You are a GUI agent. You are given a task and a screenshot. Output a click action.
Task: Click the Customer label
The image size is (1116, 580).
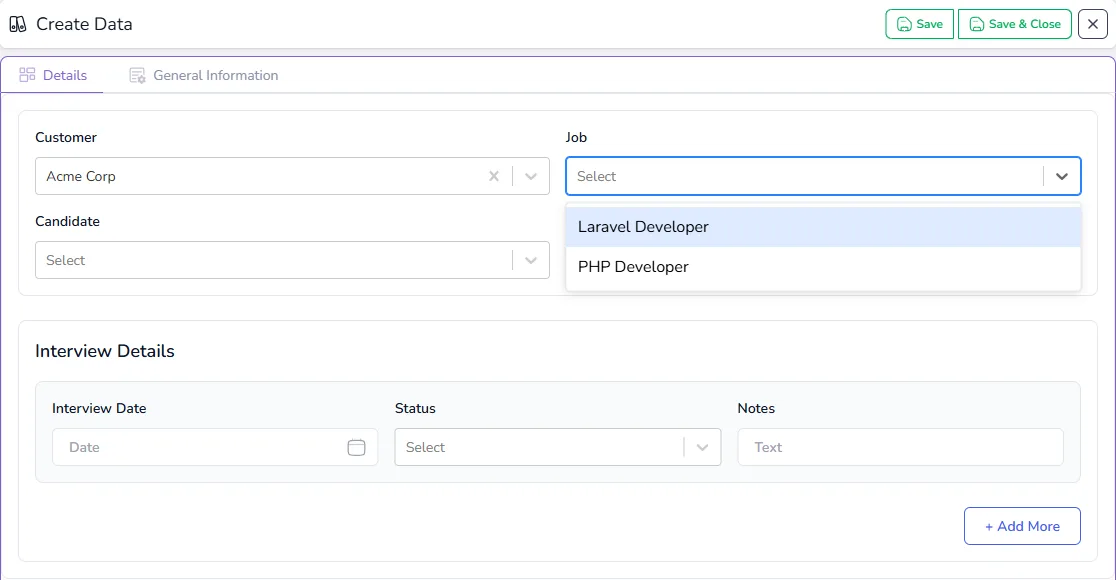(66, 137)
